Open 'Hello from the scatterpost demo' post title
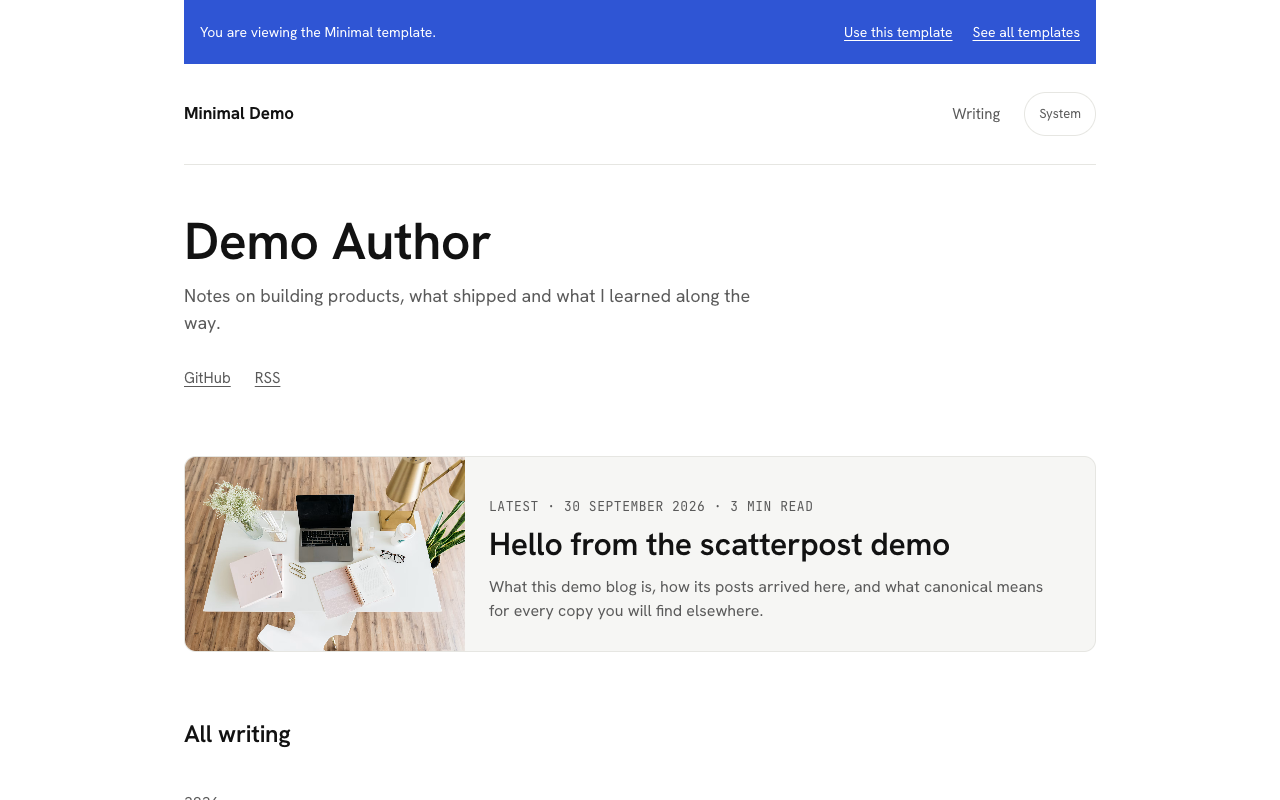 719,545
